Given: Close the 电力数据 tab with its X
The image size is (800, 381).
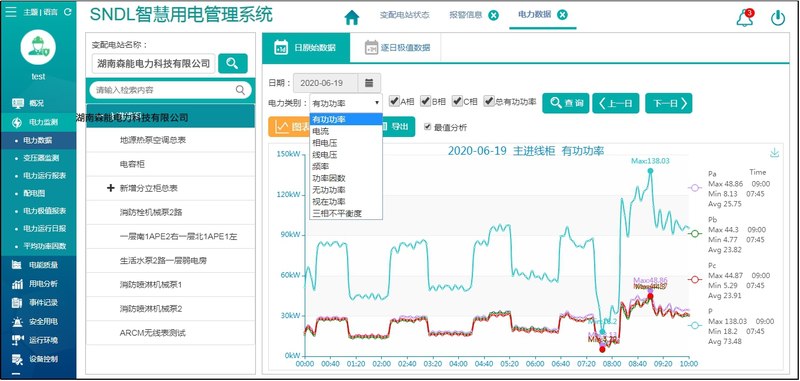Looking at the screenshot, I should point(562,15).
